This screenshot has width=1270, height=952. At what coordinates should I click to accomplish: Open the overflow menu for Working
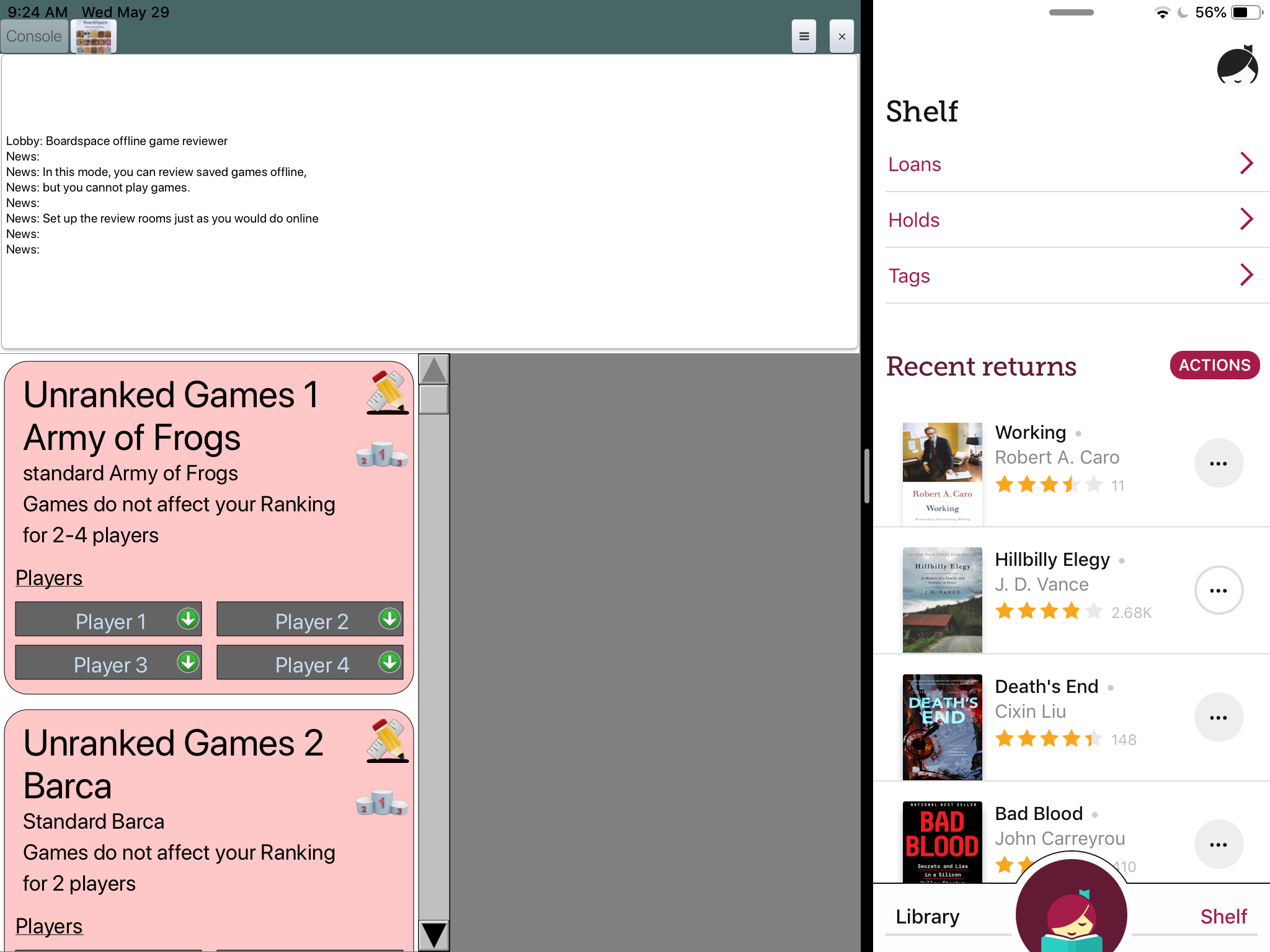click(x=1219, y=463)
